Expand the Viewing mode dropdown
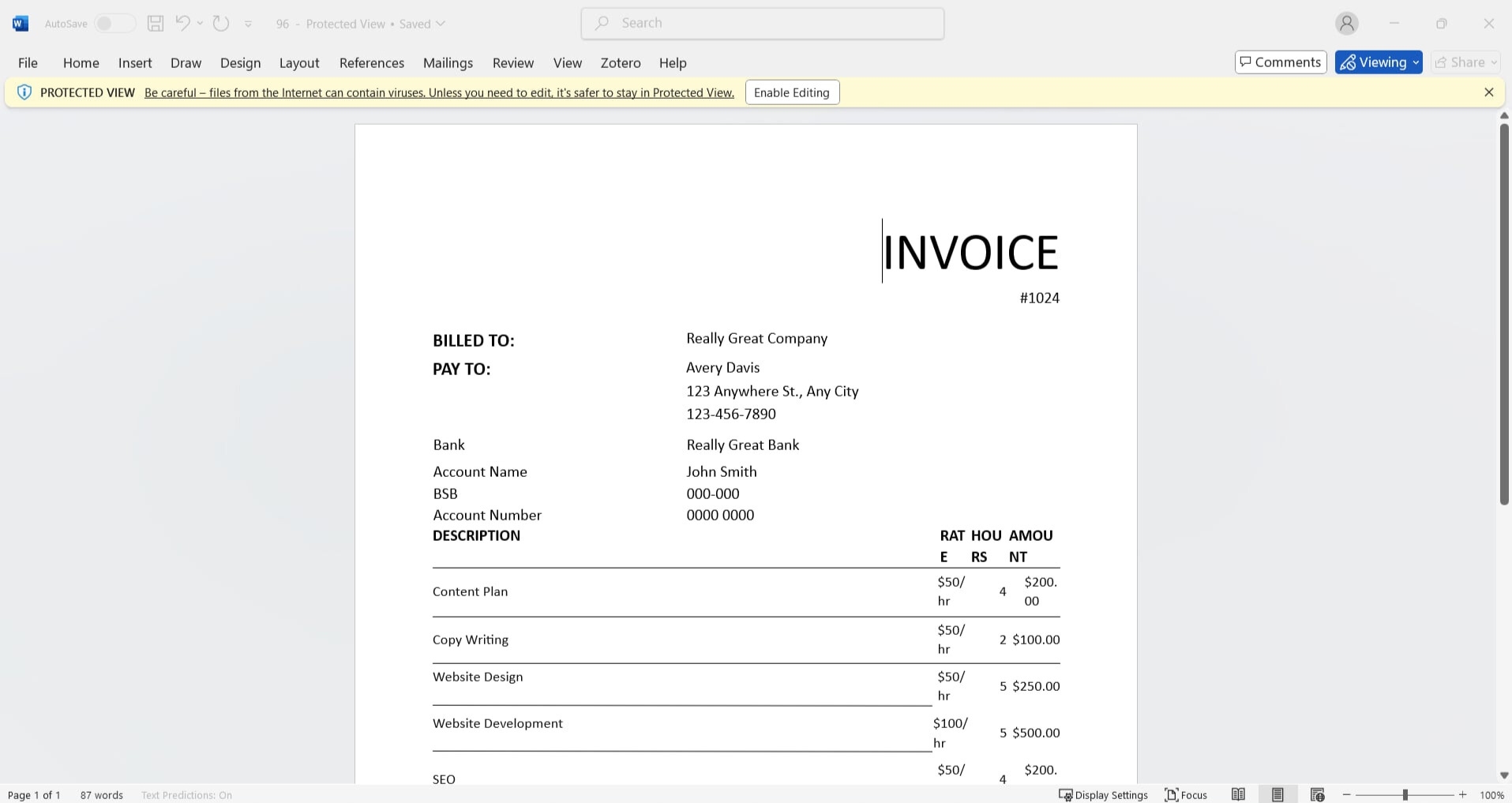Image resolution: width=1512 pixels, height=803 pixels. [x=1379, y=62]
